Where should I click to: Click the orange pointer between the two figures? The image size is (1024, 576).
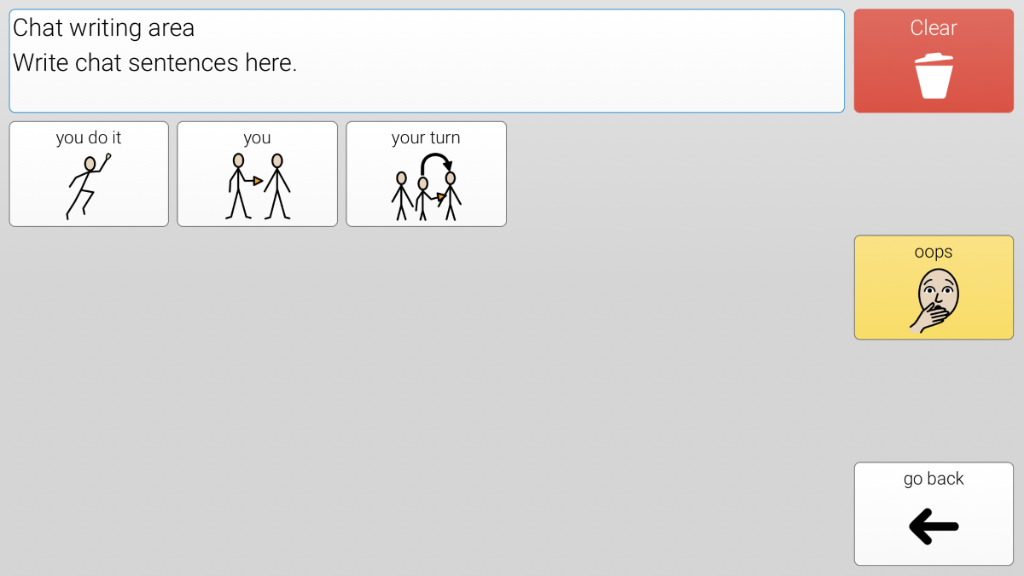point(257,181)
